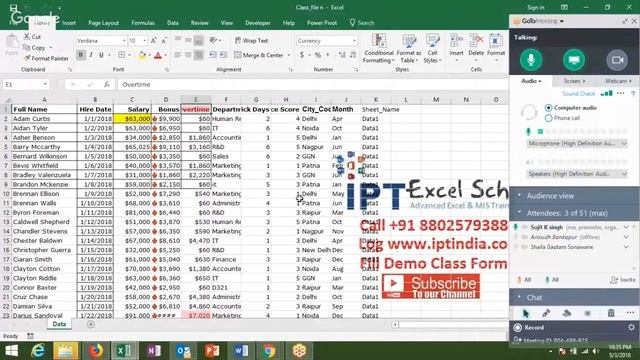Select the Format Painter brush
The image size is (640, 360).
[x=27, y=58]
